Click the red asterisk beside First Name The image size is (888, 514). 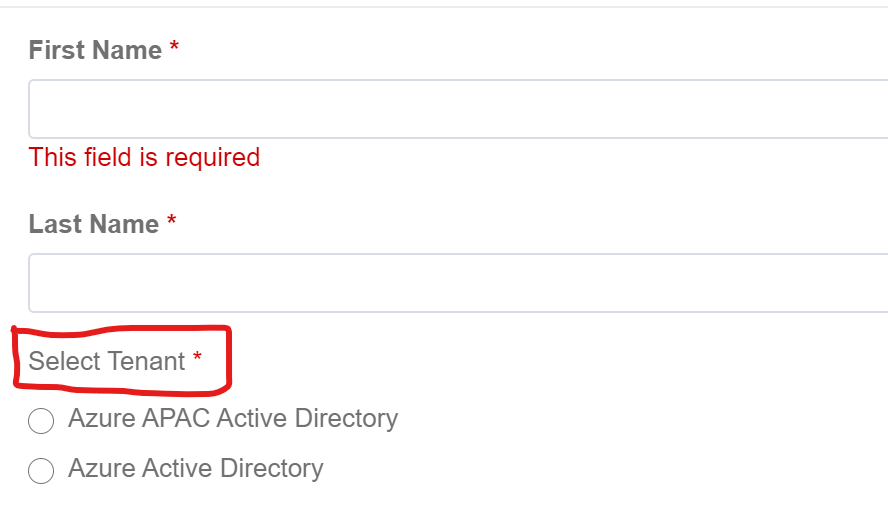(x=174, y=46)
